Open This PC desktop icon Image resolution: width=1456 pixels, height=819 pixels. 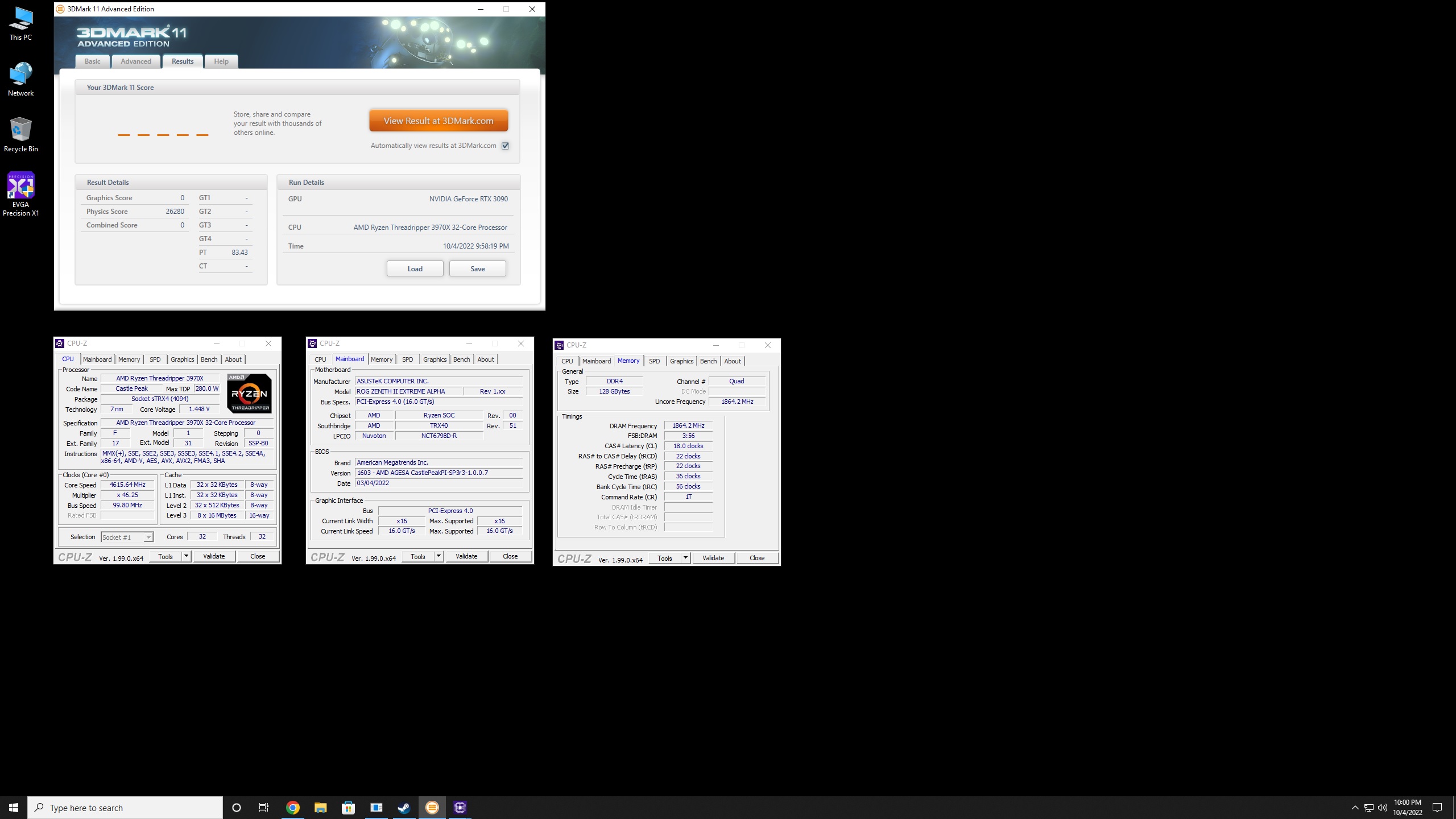point(20,24)
